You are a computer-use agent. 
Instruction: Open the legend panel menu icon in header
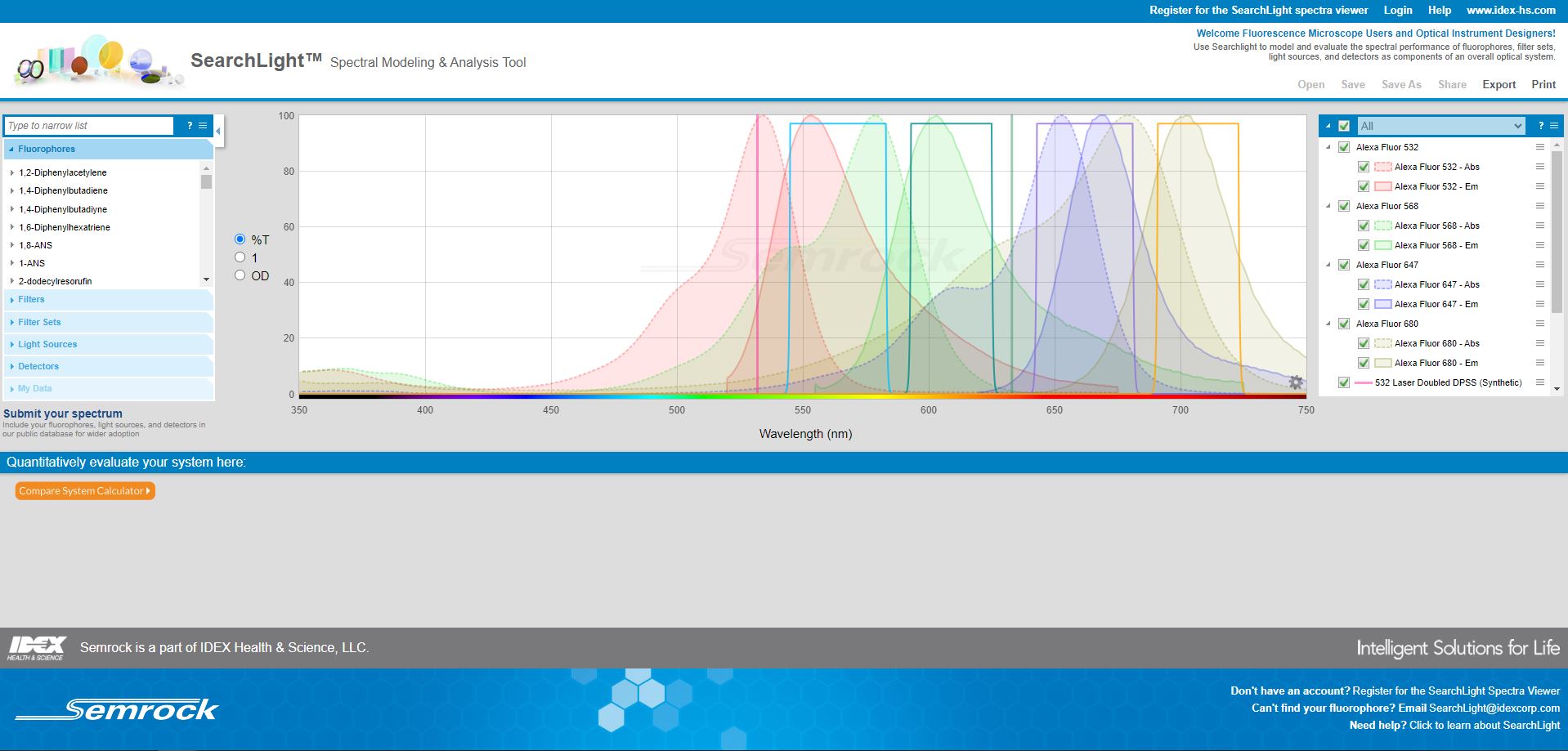1553,125
